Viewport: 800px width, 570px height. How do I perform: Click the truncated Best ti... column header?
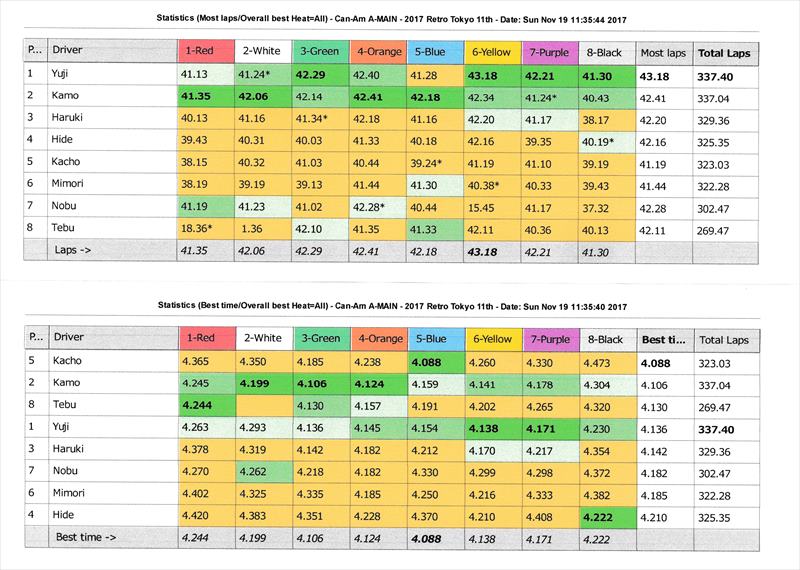tap(662, 339)
